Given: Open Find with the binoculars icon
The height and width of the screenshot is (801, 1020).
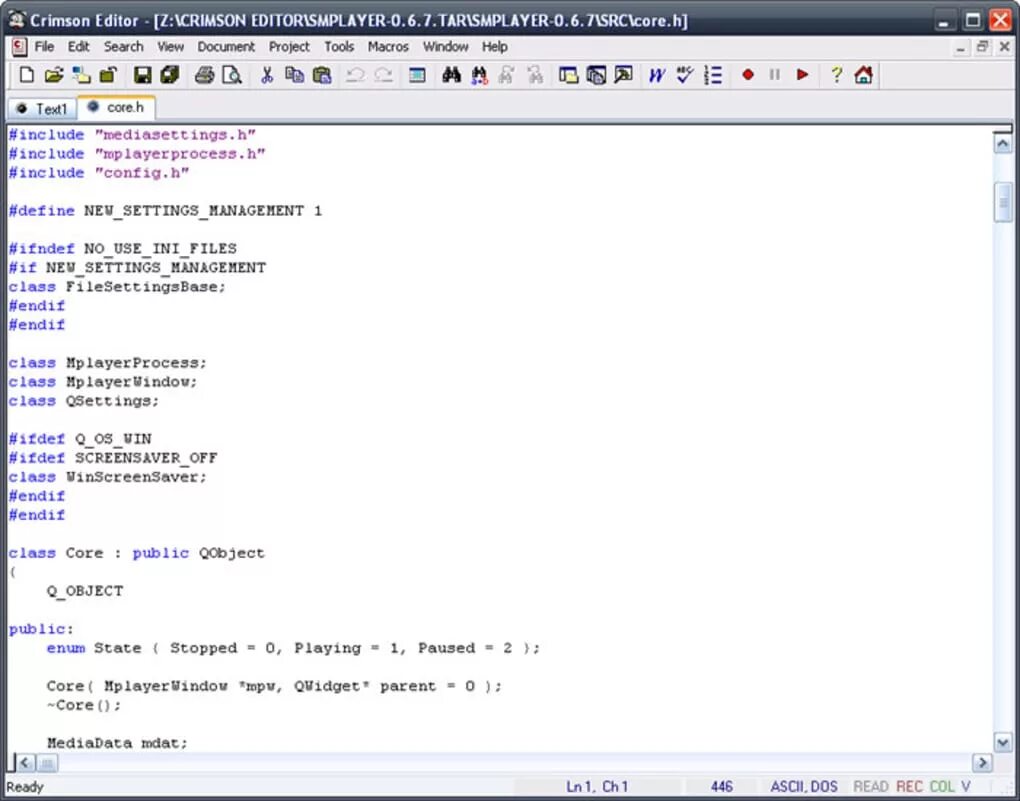Looking at the screenshot, I should coord(451,75).
